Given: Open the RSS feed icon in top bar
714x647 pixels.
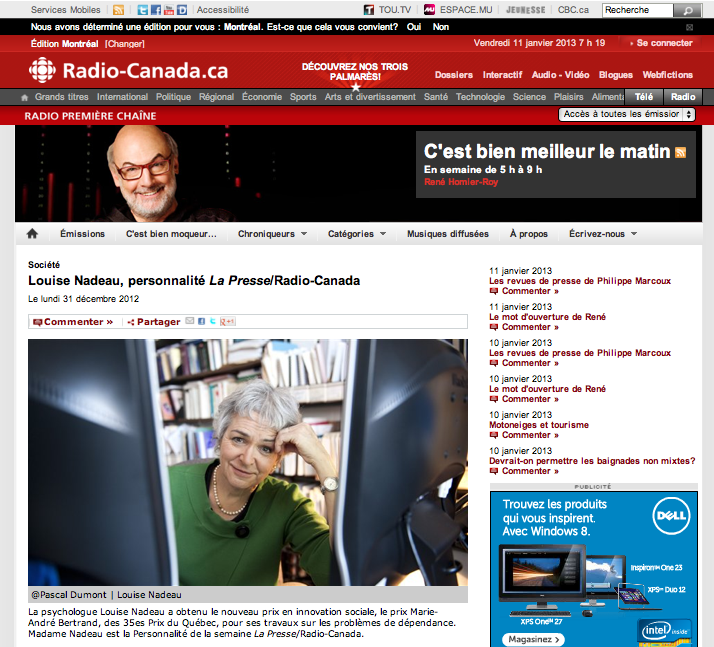Looking at the screenshot, I should (118, 10).
